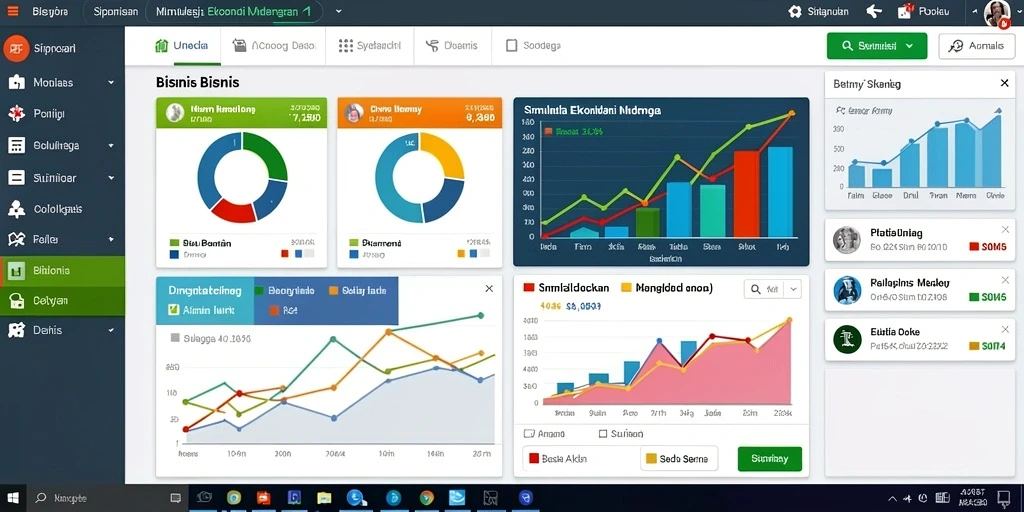Click the green button under the area chart
The image size is (1024, 512).
(x=769, y=458)
